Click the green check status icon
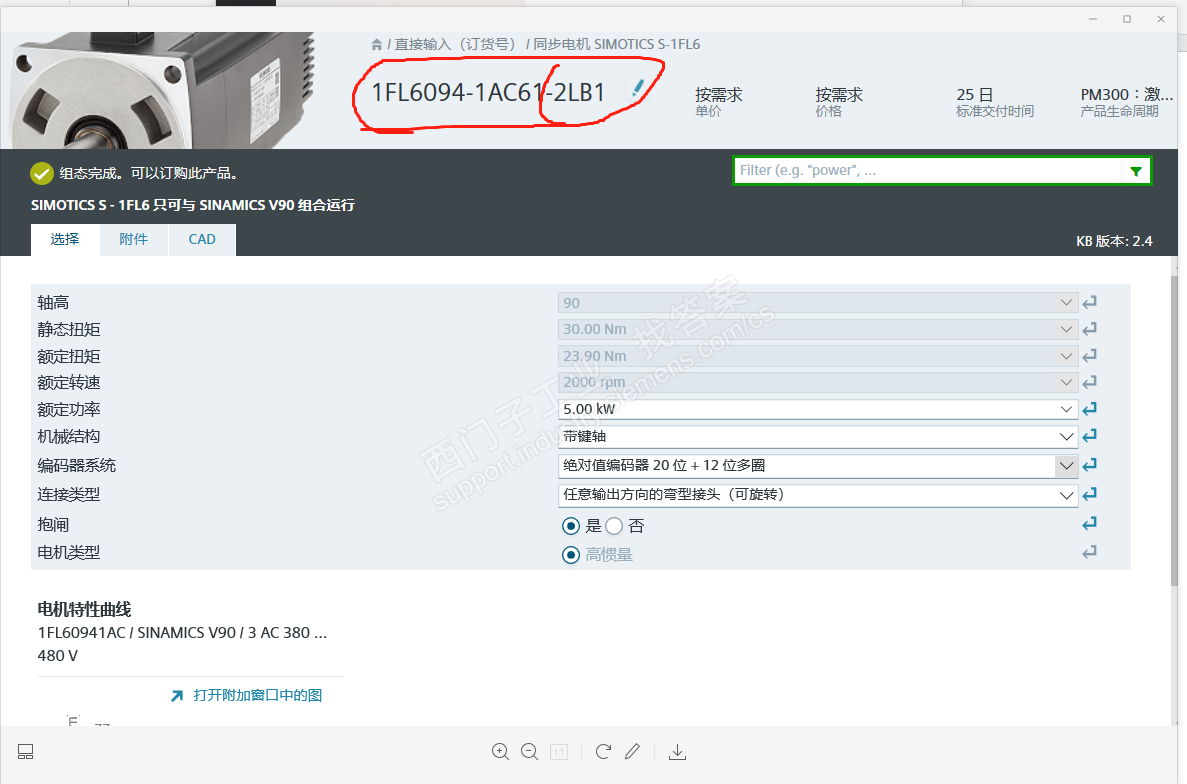Image resolution: width=1187 pixels, height=784 pixels. 42,173
